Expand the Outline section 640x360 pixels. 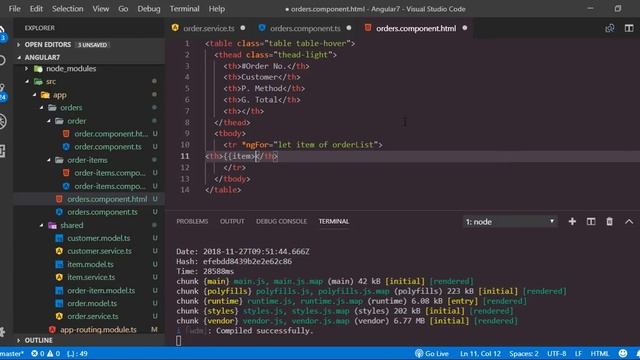pyautogui.click(x=38, y=340)
